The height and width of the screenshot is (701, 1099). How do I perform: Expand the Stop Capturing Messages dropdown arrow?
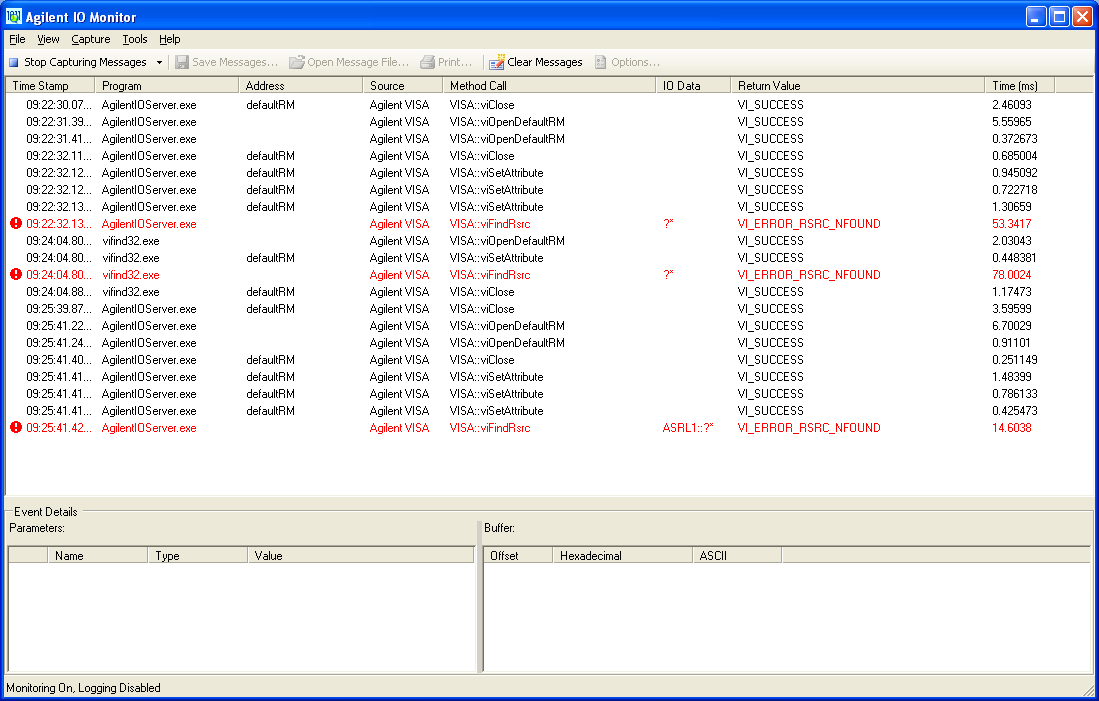159,62
